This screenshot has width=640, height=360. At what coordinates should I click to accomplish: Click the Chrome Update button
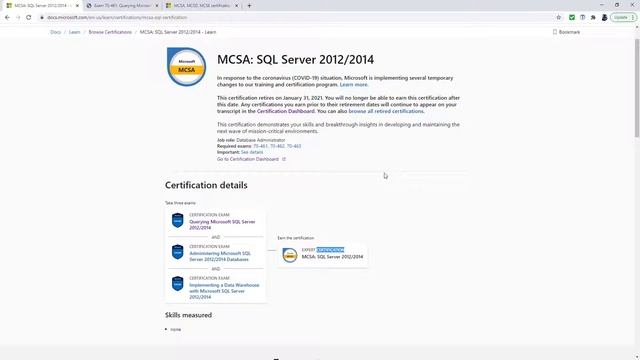[623, 17]
